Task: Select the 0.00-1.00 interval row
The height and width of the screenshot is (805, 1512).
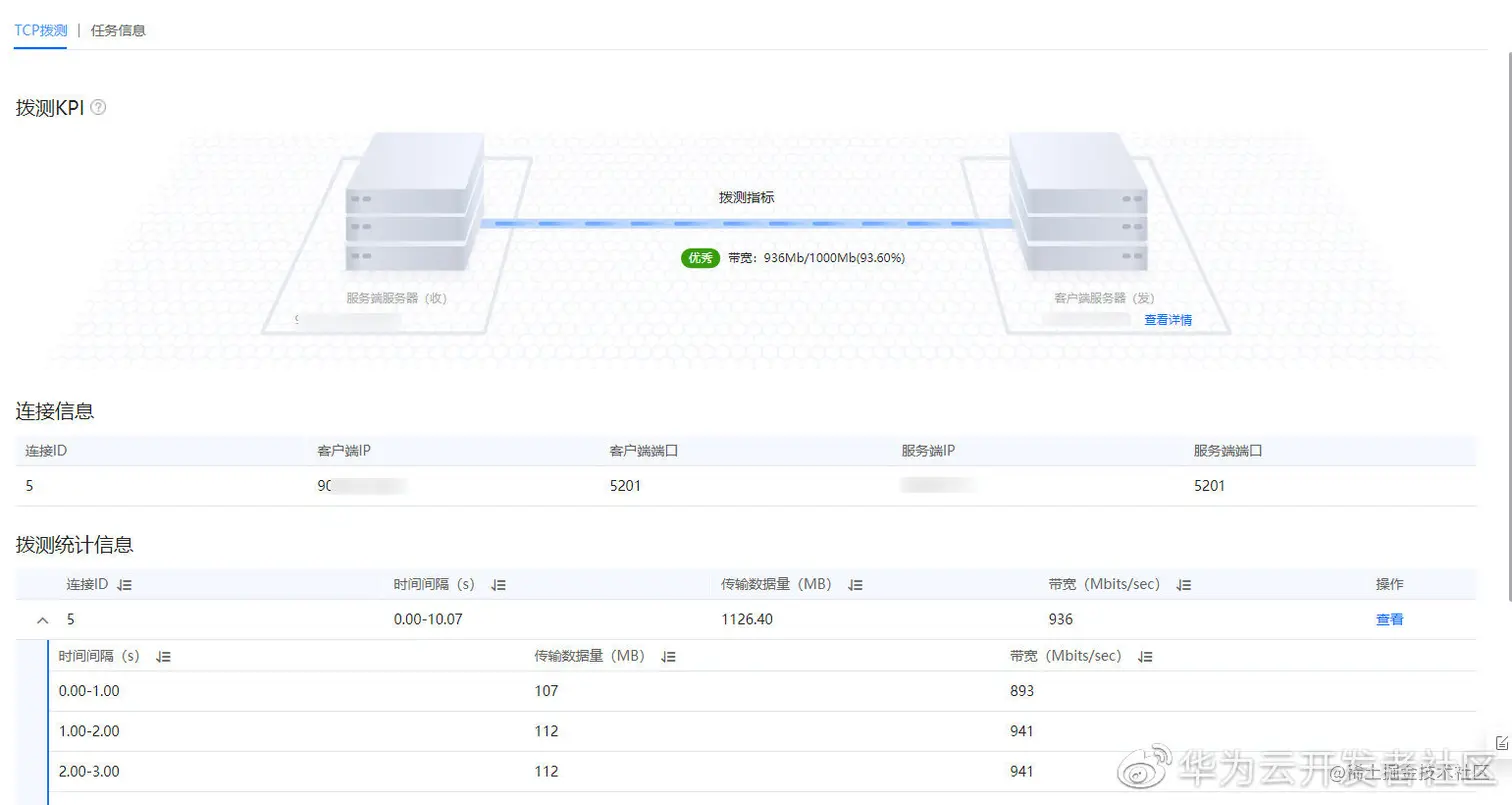Action: click(x=762, y=691)
